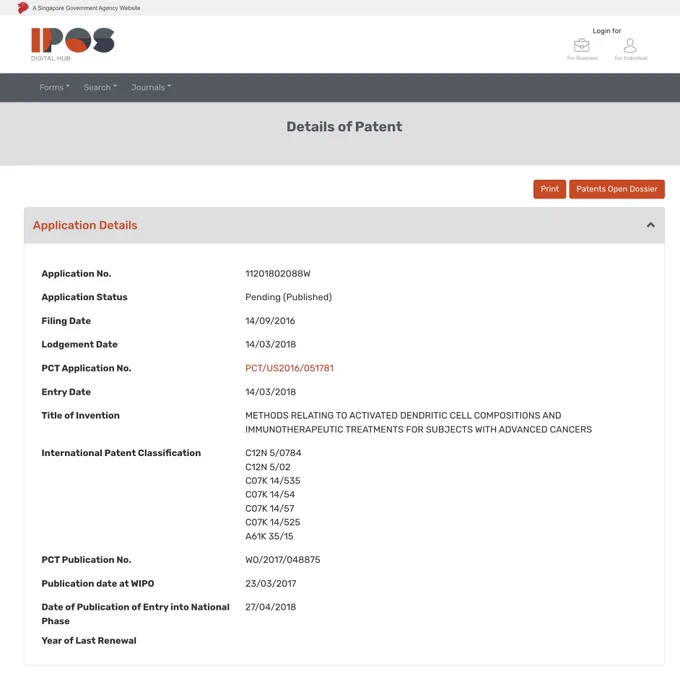This screenshot has height=674, width=680.
Task: Click the IPOS Digital Hub logo
Action: point(72,44)
